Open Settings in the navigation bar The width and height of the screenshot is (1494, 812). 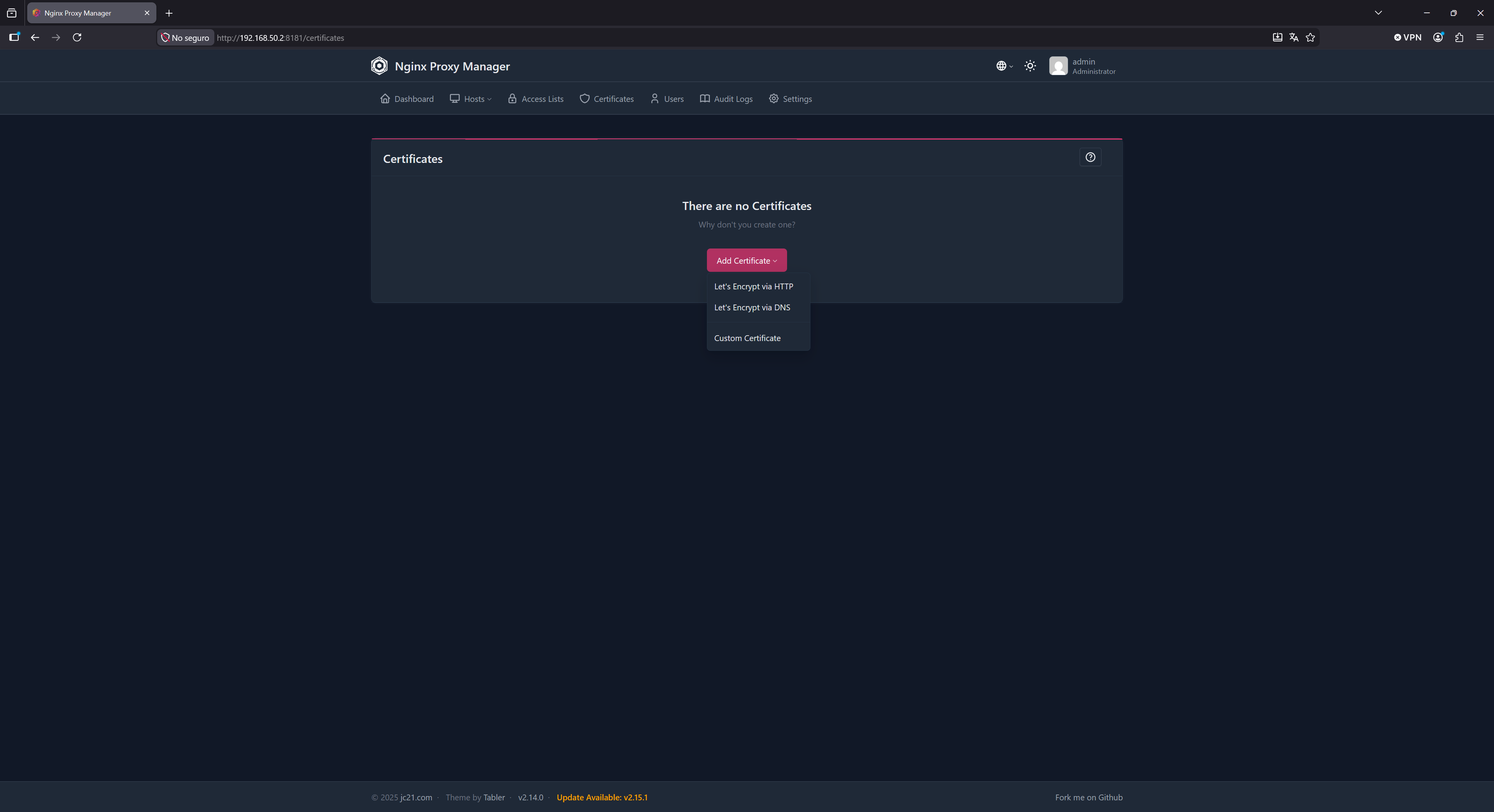[x=791, y=99]
